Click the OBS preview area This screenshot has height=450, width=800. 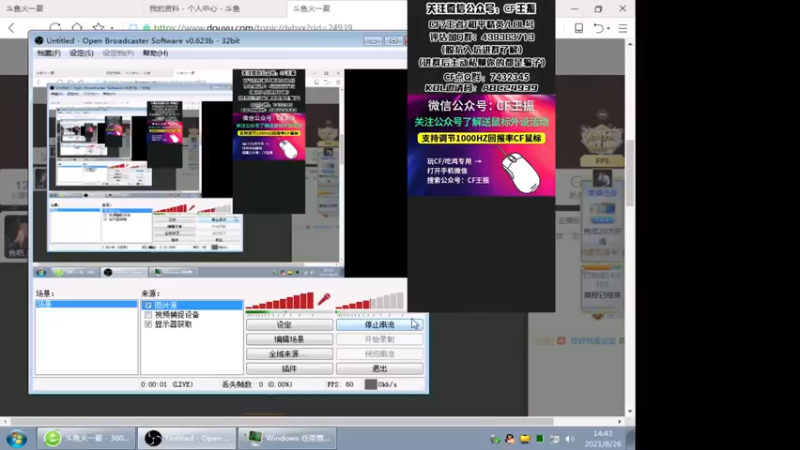220,173
